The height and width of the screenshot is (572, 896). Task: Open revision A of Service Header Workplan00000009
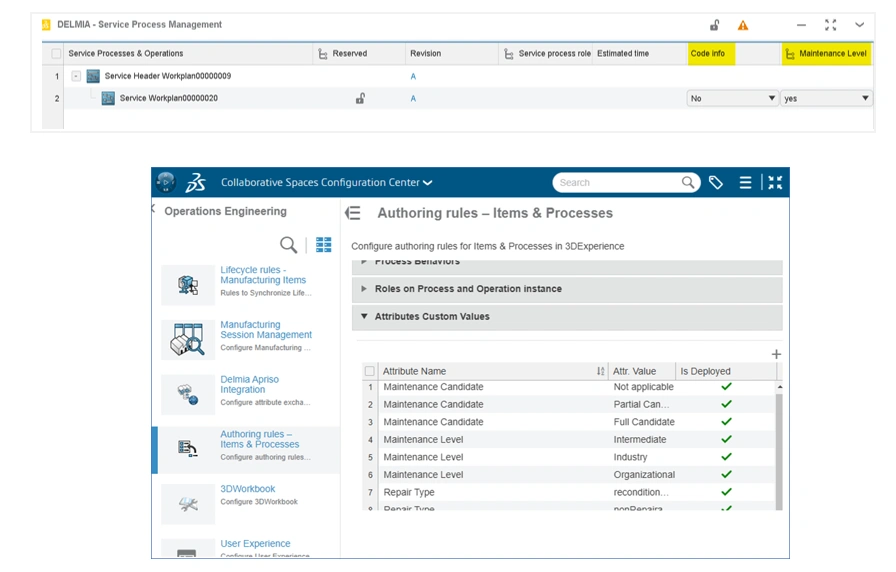point(413,77)
